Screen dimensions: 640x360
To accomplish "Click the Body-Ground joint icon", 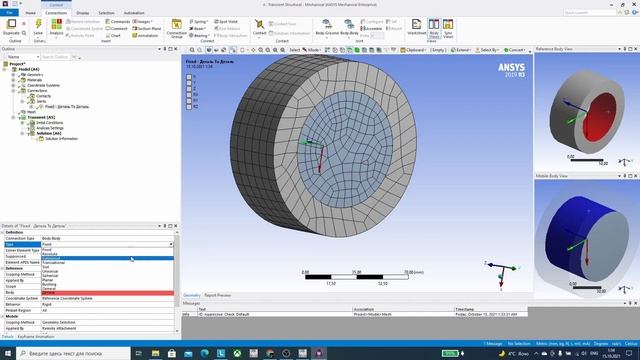I will [327, 24].
